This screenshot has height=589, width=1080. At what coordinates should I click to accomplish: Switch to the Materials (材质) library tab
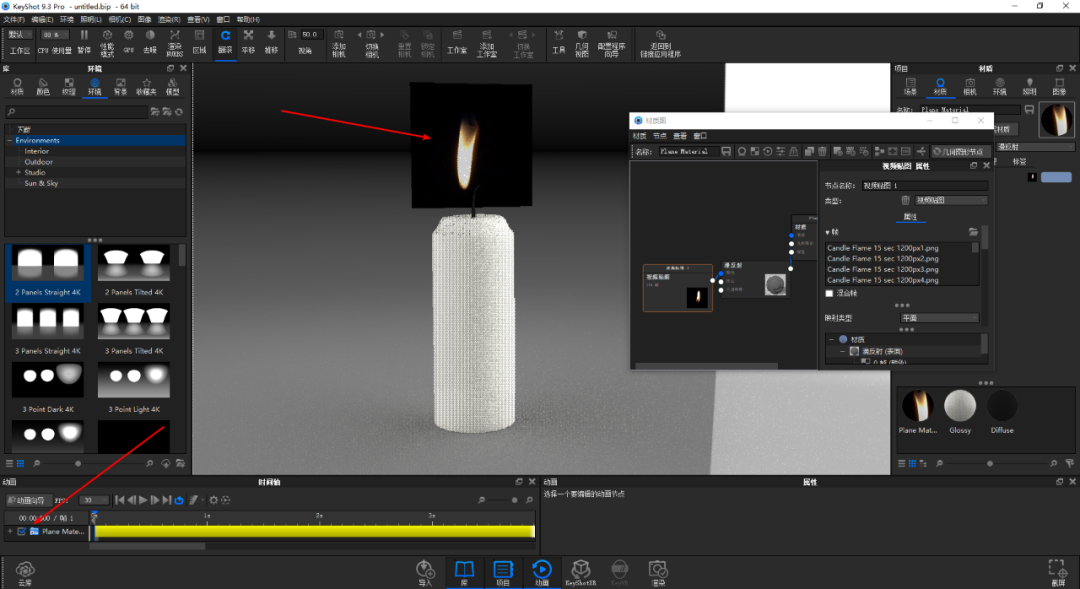[x=17, y=87]
